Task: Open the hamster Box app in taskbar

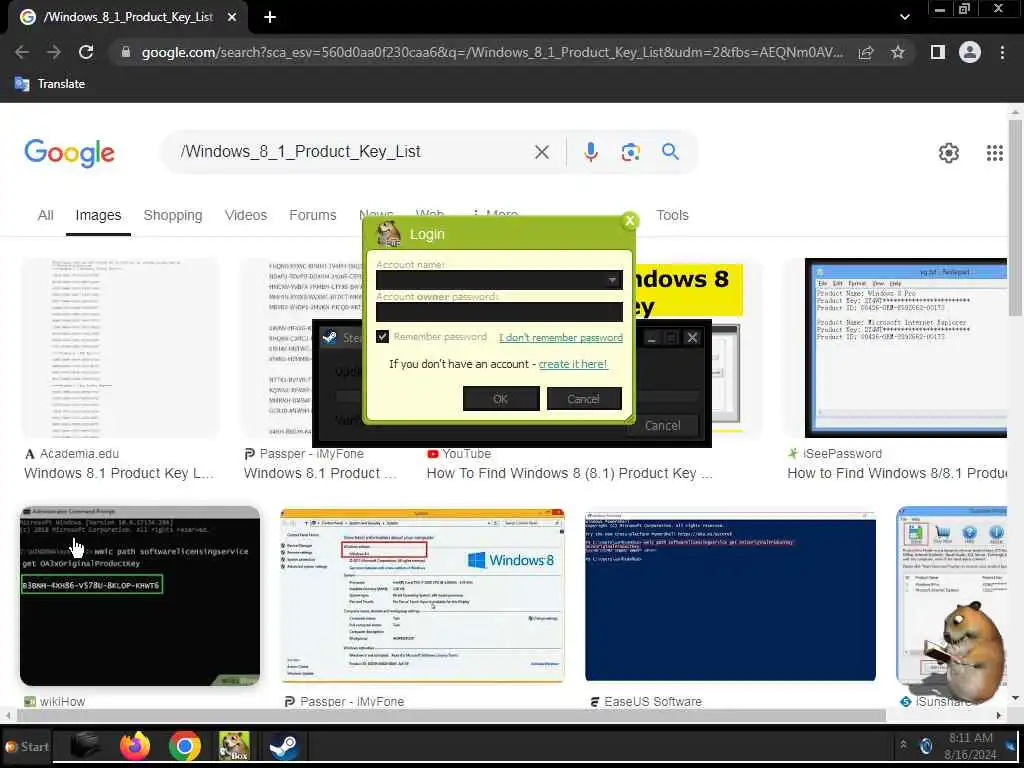Action: 234,746
